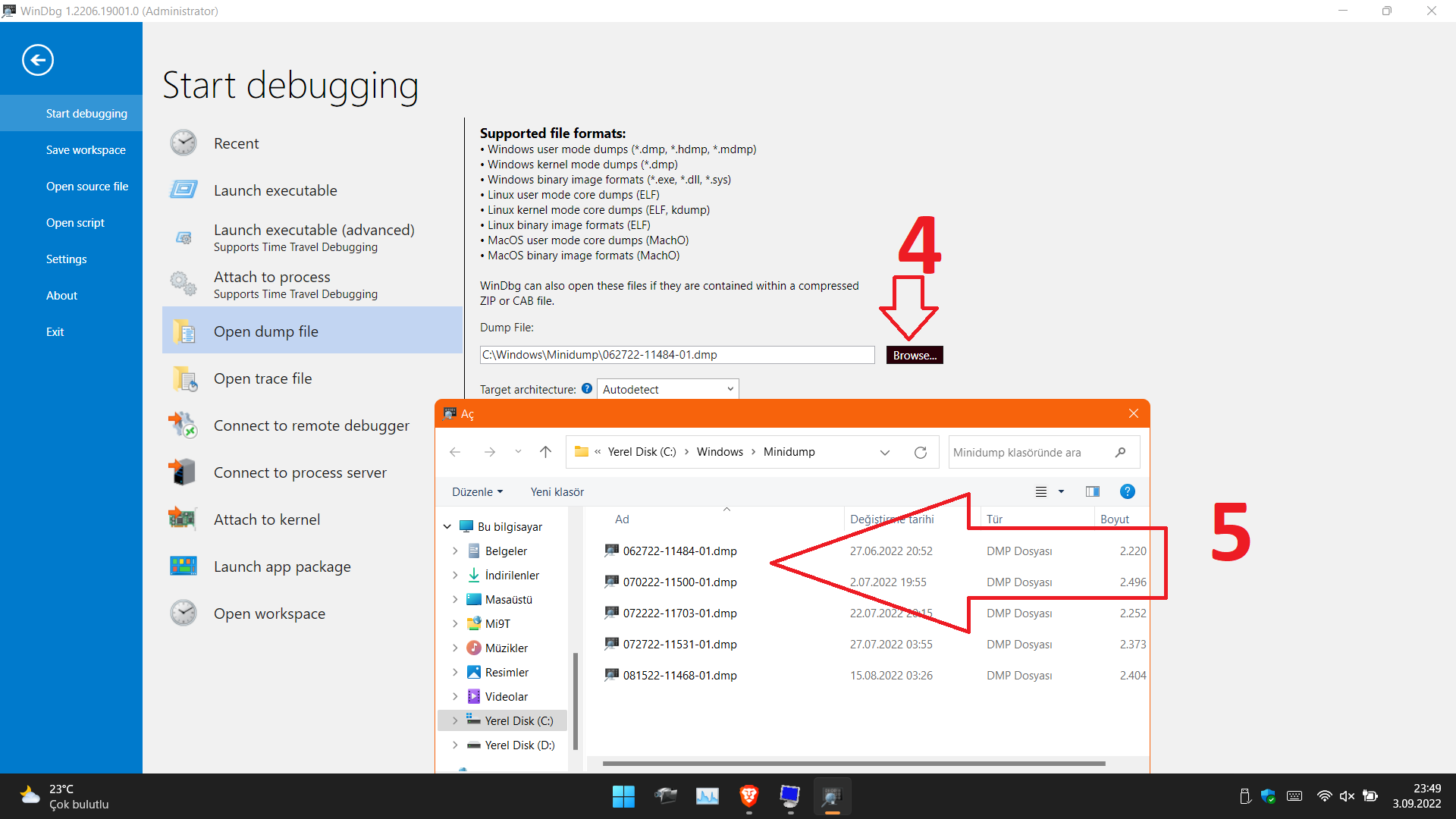This screenshot has width=1456, height=819.
Task: Click Dump File path input field
Action: pos(677,355)
